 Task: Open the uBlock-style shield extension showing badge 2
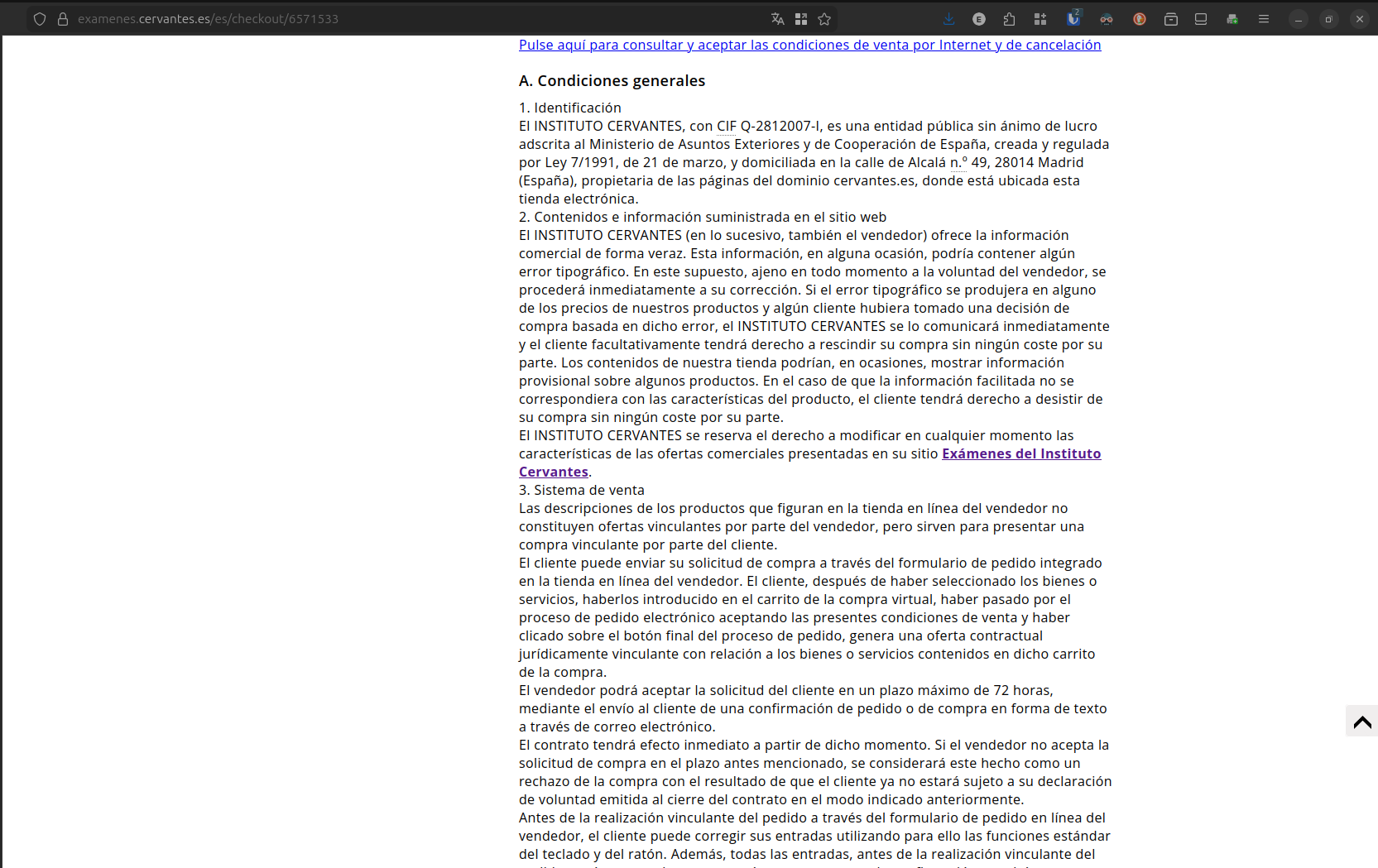coord(1073,18)
